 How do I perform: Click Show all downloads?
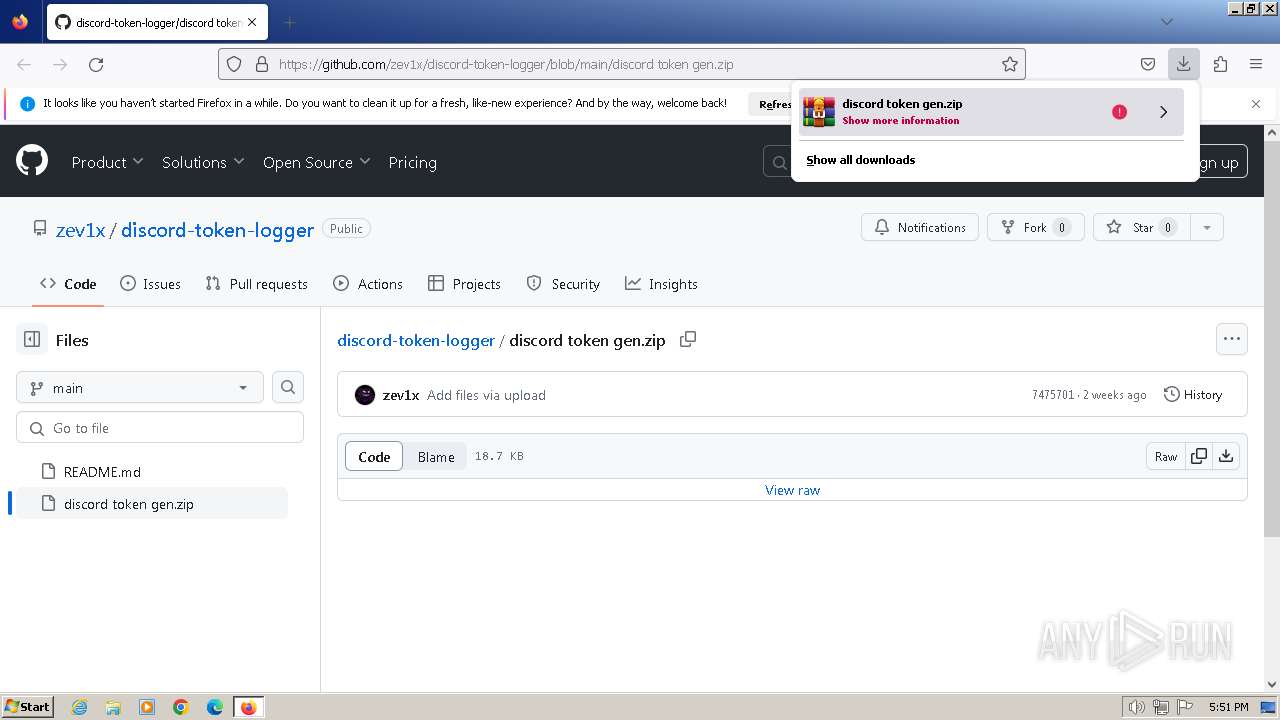coord(860,160)
